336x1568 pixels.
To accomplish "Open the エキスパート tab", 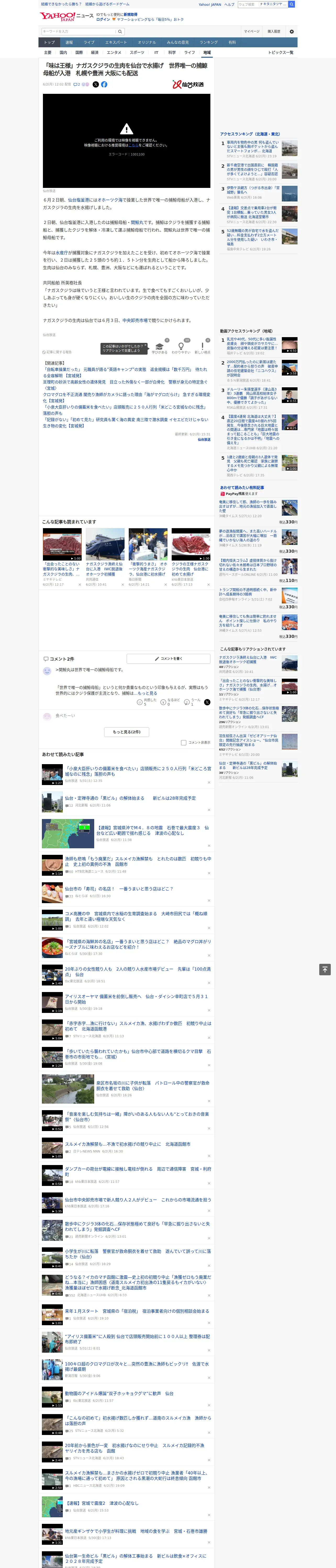I will pos(116,43).
